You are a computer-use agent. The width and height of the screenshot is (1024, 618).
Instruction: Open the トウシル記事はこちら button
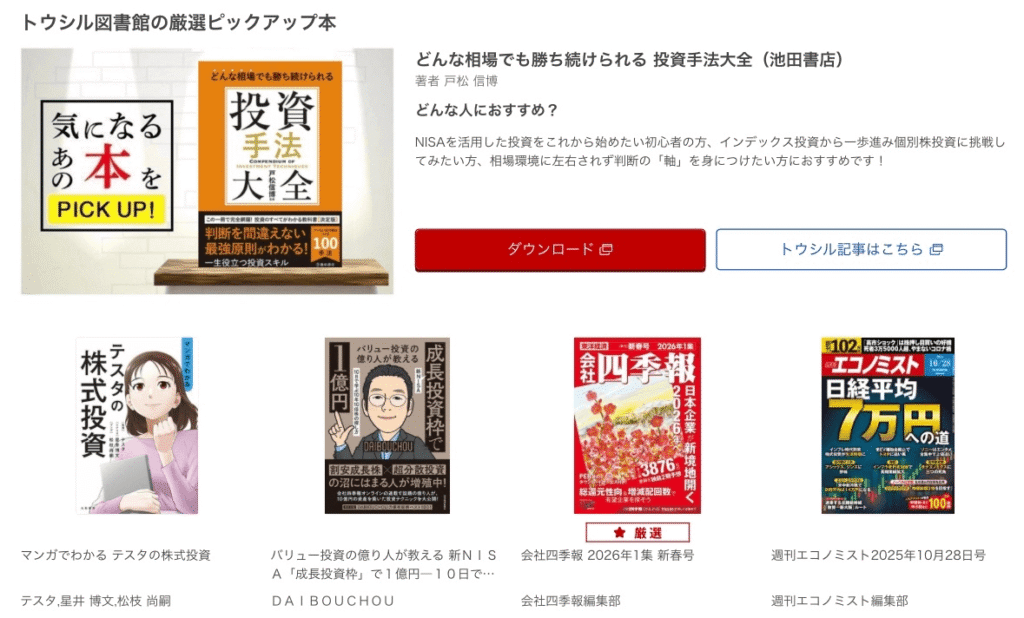click(861, 249)
